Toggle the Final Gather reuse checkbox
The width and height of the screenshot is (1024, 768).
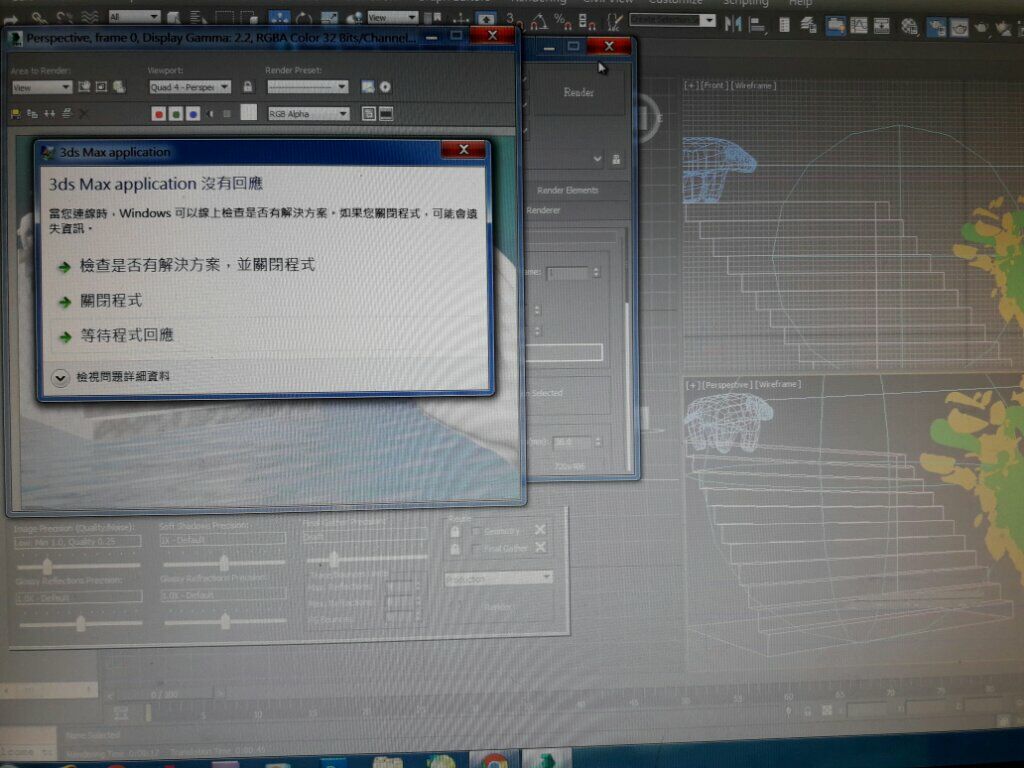click(476, 549)
